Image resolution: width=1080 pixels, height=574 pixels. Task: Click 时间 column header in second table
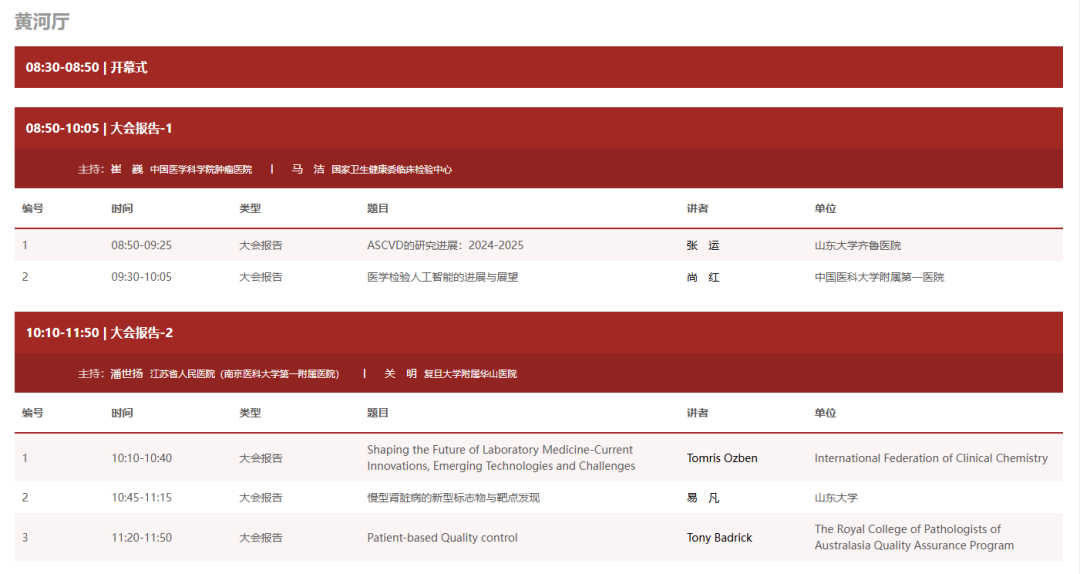click(x=122, y=413)
